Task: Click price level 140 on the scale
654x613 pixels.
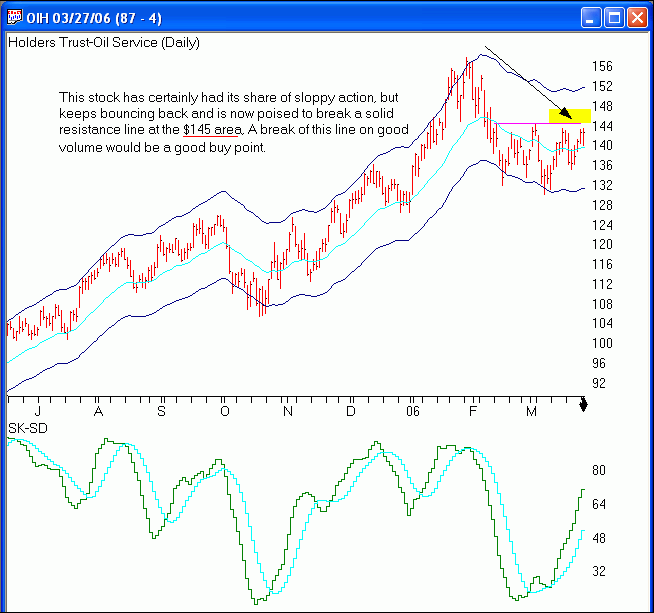Action: [602, 146]
